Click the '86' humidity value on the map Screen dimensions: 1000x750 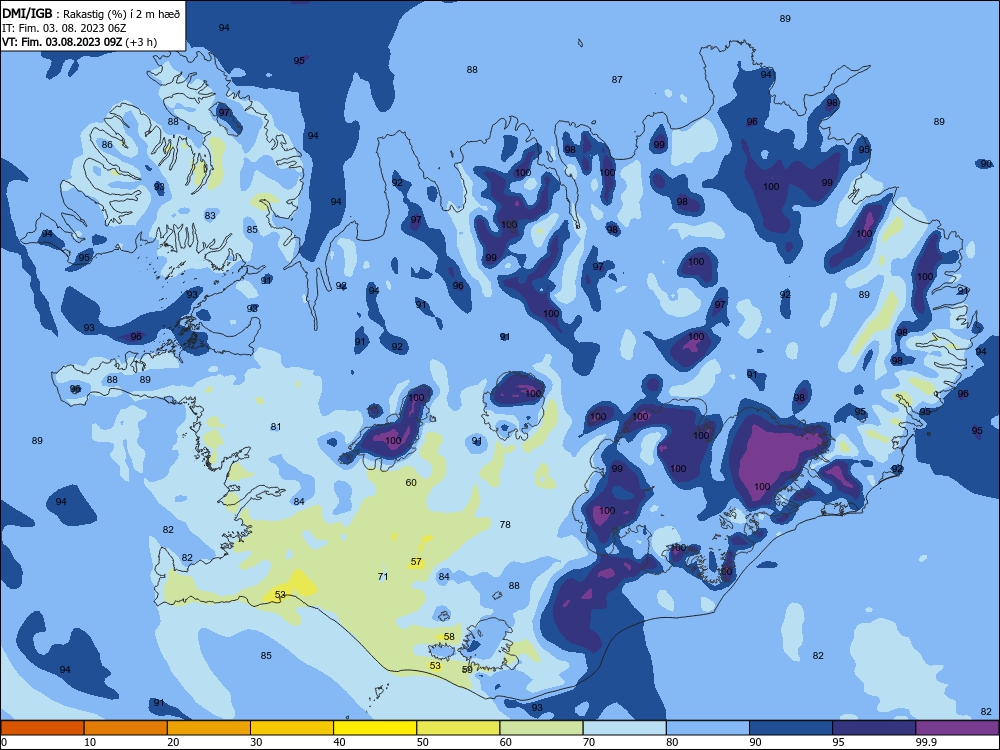click(107, 144)
